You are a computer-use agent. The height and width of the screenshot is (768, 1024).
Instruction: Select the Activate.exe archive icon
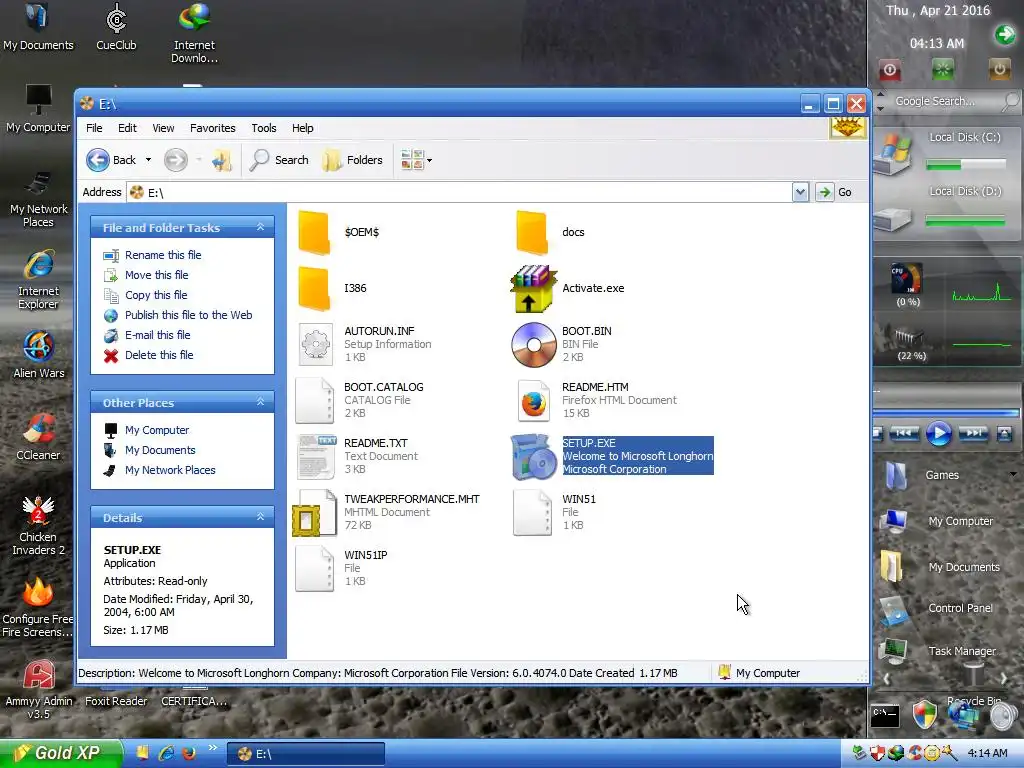pos(534,289)
